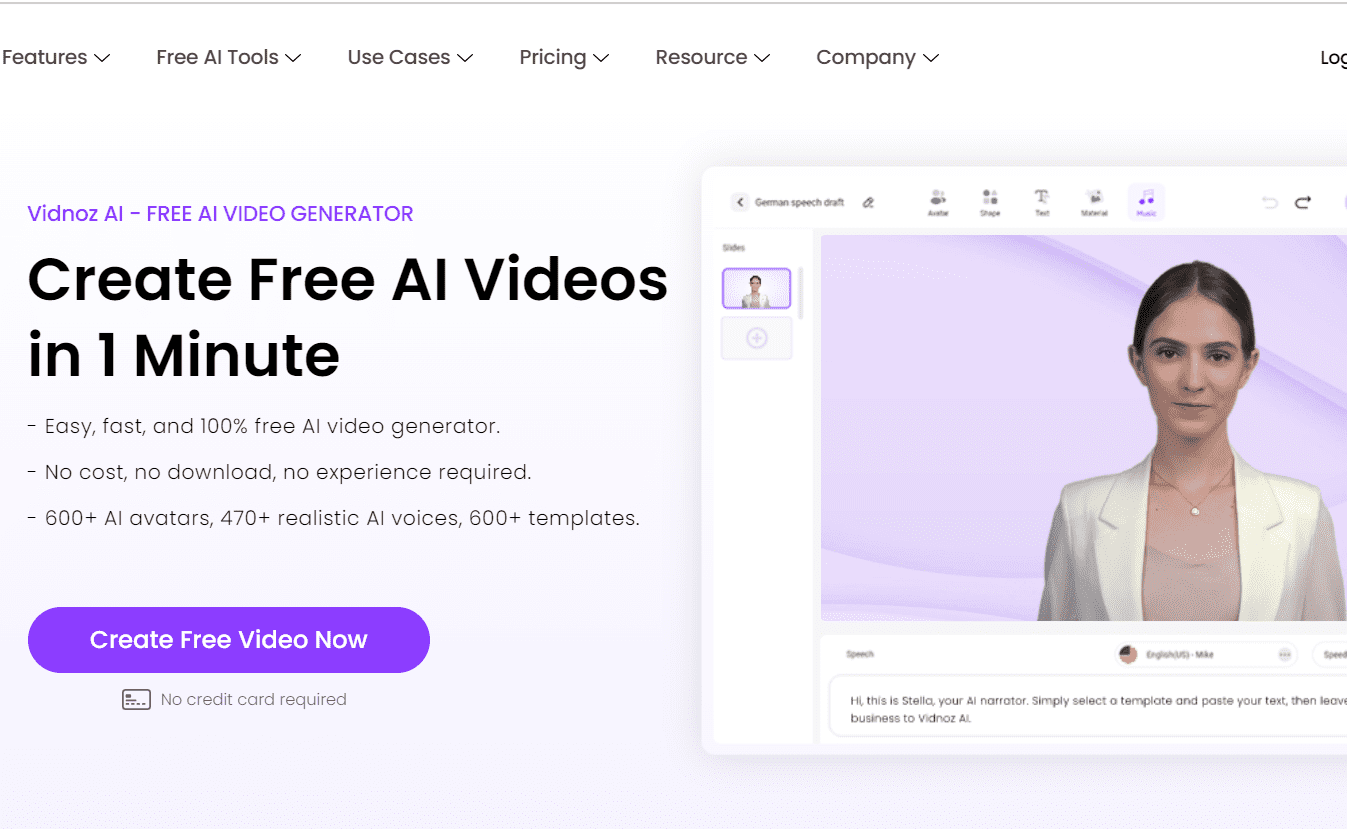Image resolution: width=1347 pixels, height=829 pixels.
Task: Click the Create Free Video Now button
Action: [229, 640]
